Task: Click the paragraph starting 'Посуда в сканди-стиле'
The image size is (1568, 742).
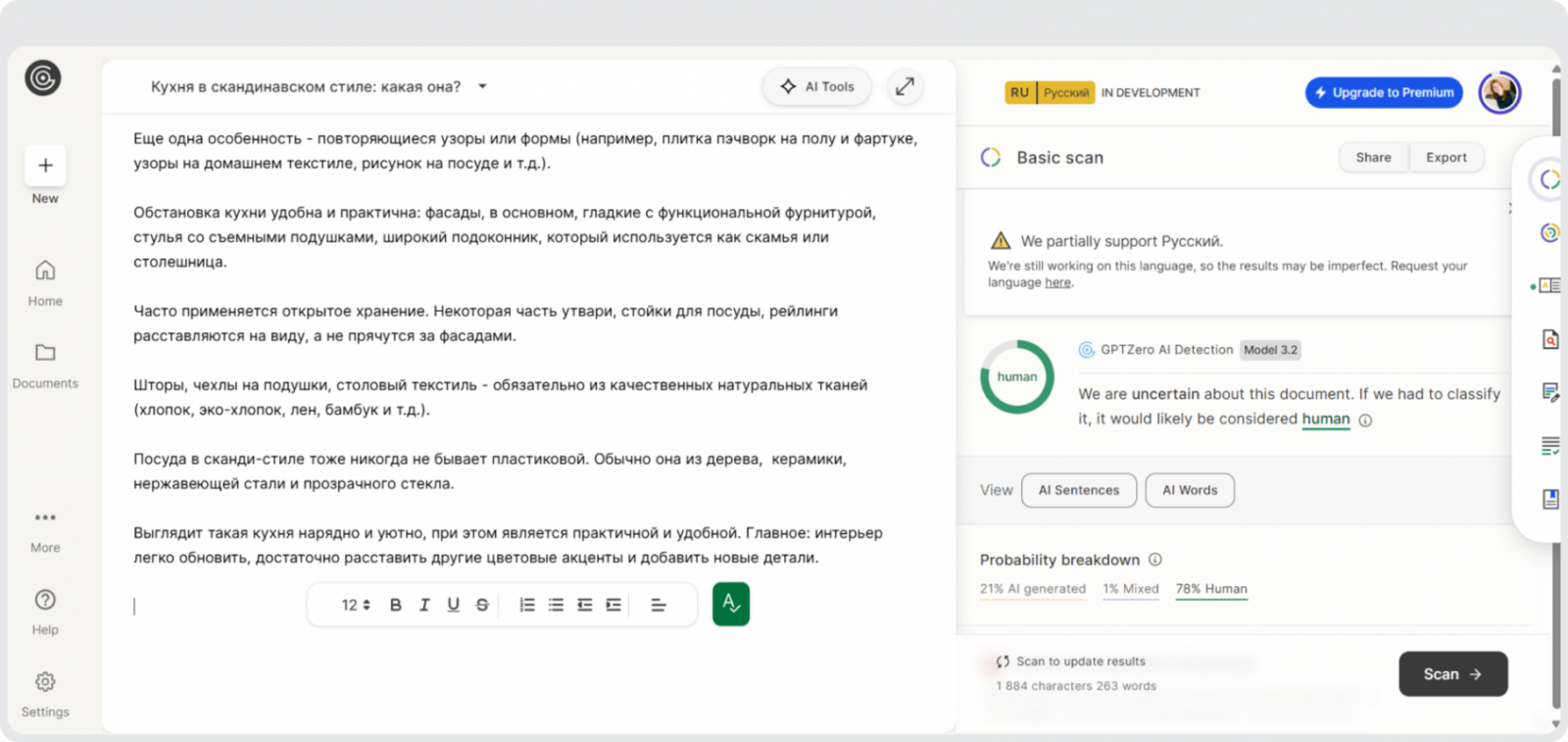Action: pos(490,471)
